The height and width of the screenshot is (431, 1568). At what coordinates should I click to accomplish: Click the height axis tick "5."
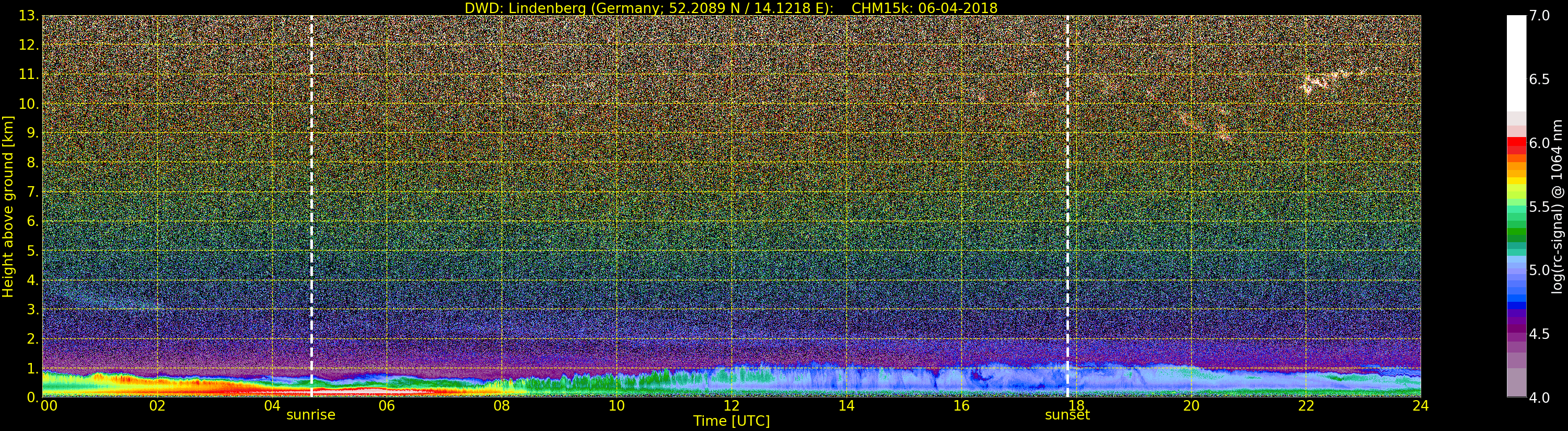[x=33, y=251]
